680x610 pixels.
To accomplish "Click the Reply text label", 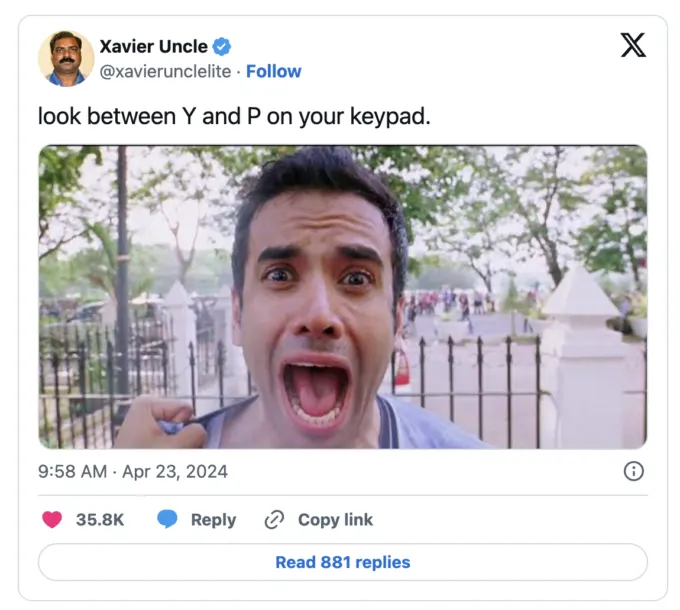I will 213,519.
